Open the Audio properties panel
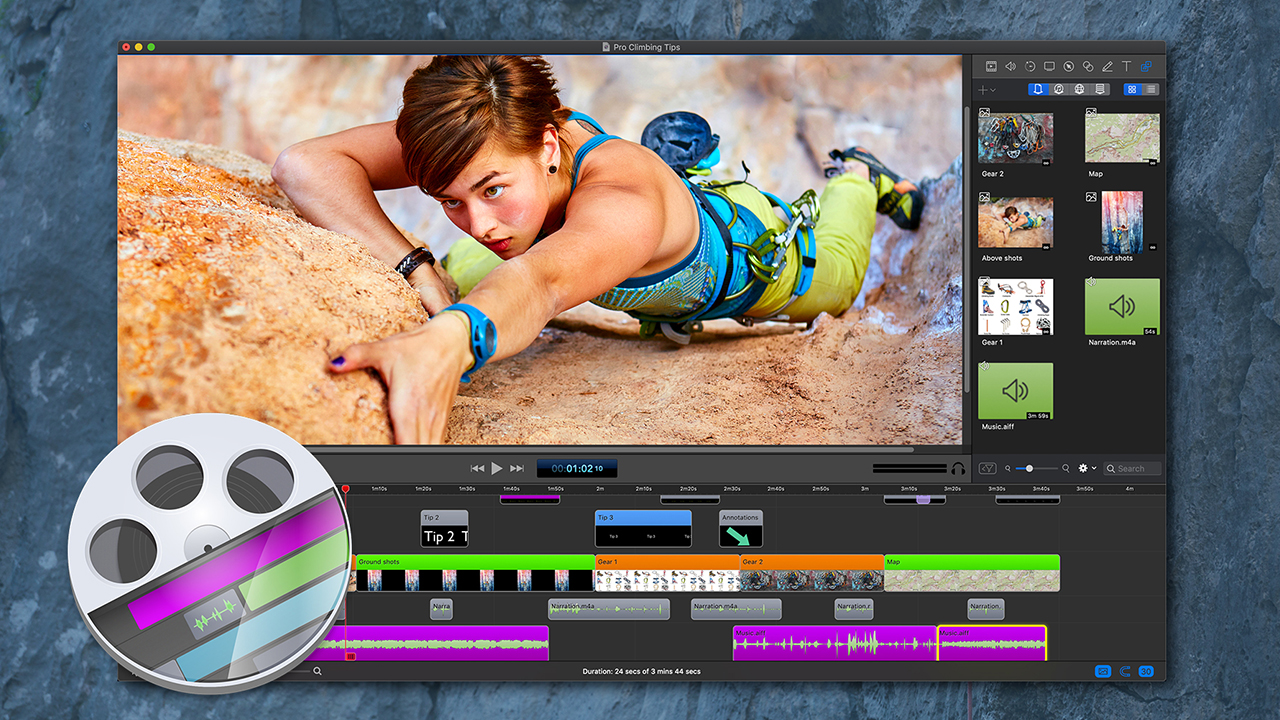Image resolution: width=1280 pixels, height=720 pixels. [1010, 66]
